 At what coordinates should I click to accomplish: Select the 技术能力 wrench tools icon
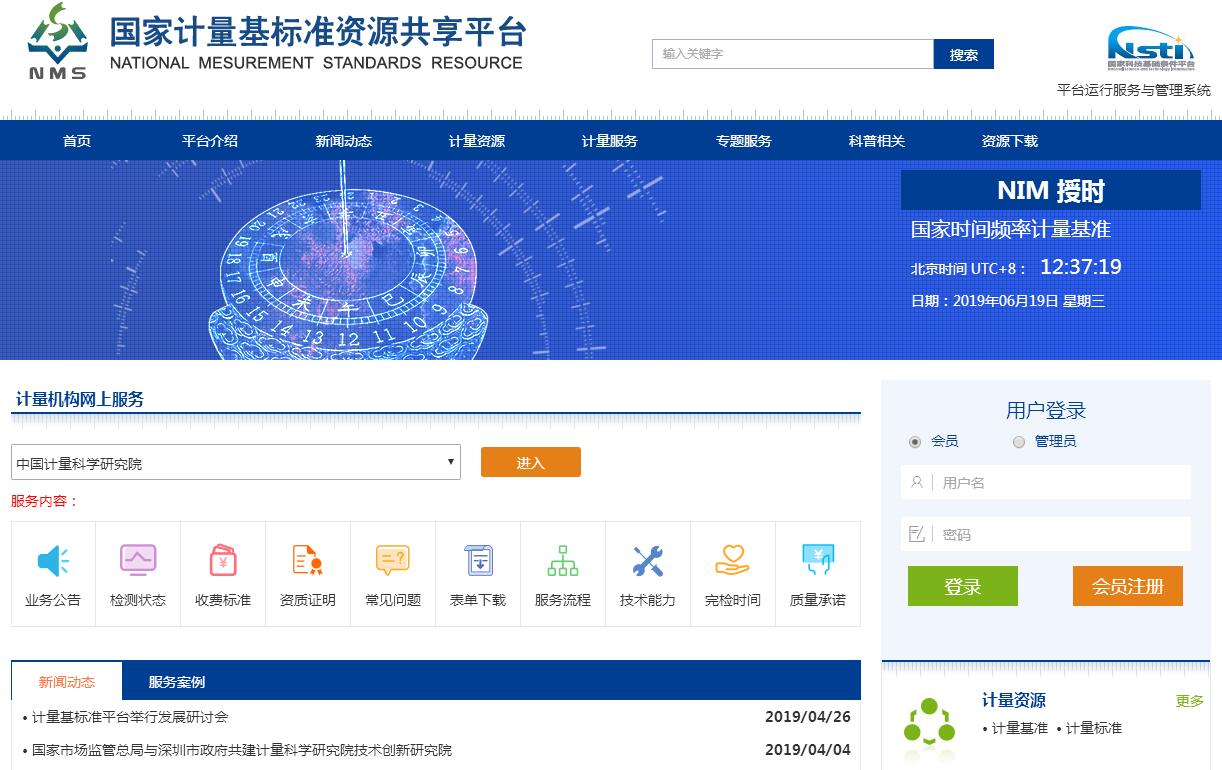pyautogui.click(x=648, y=561)
